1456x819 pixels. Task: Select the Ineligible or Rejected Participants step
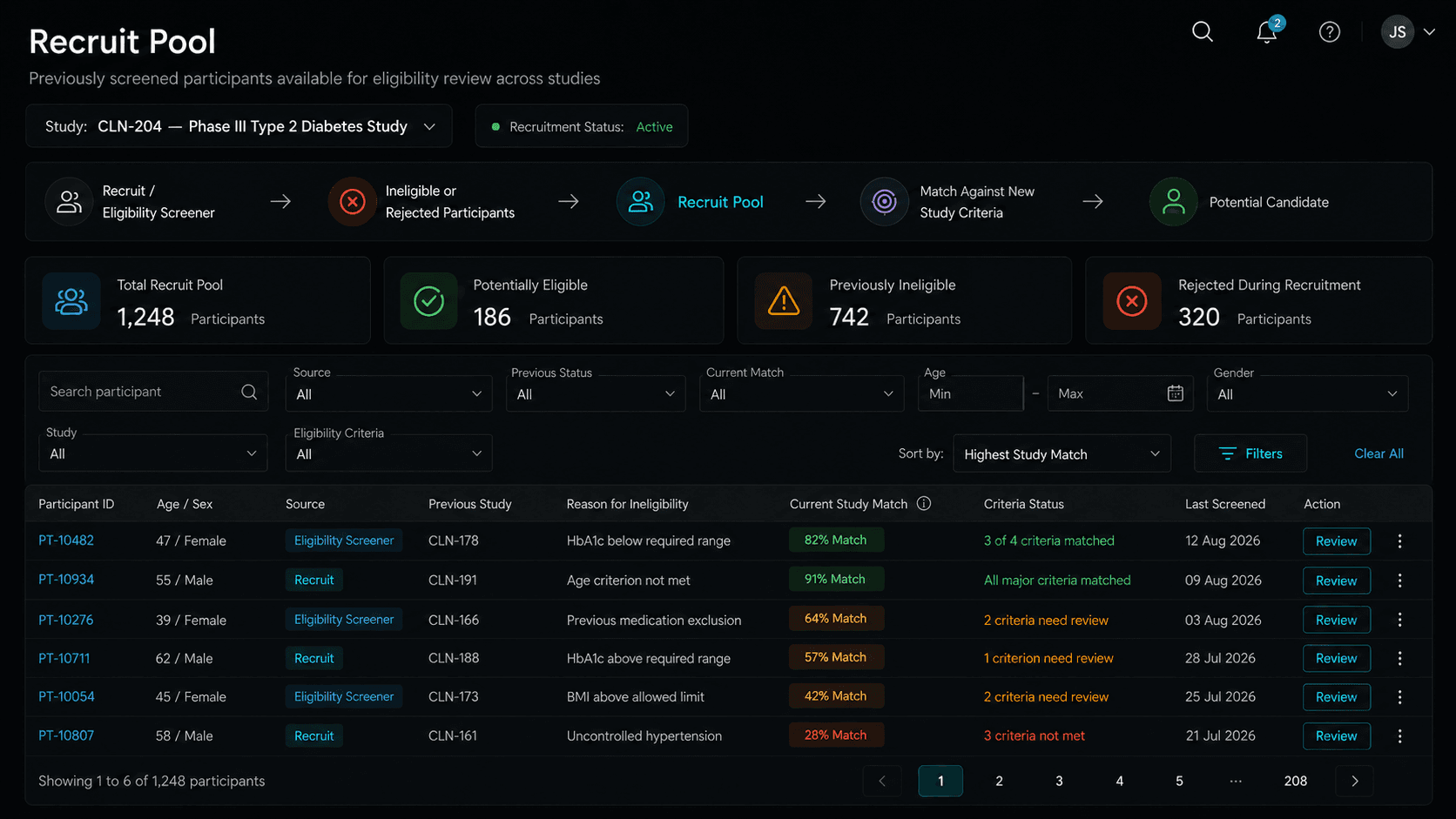point(422,202)
